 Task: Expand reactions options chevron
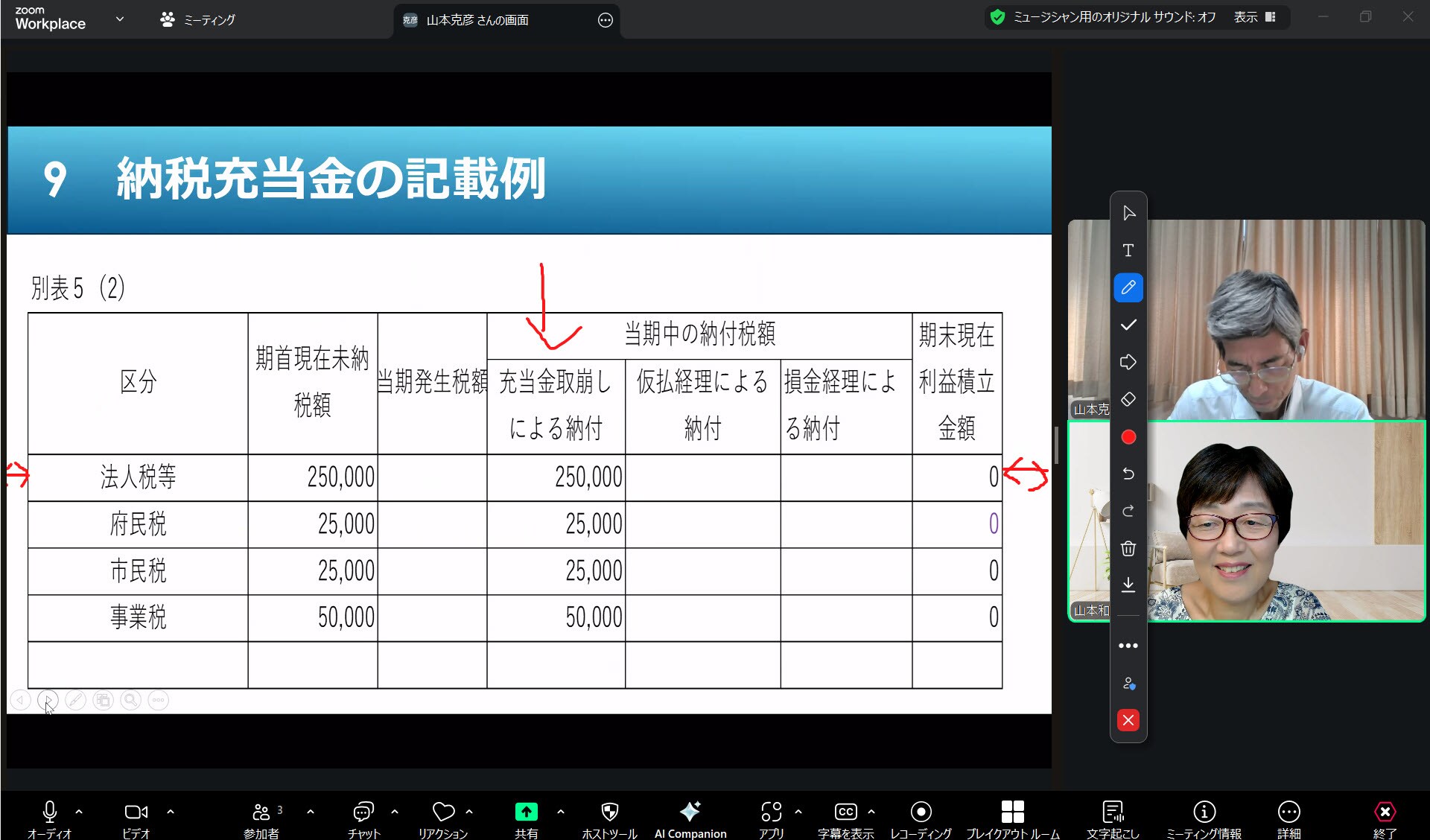(469, 812)
